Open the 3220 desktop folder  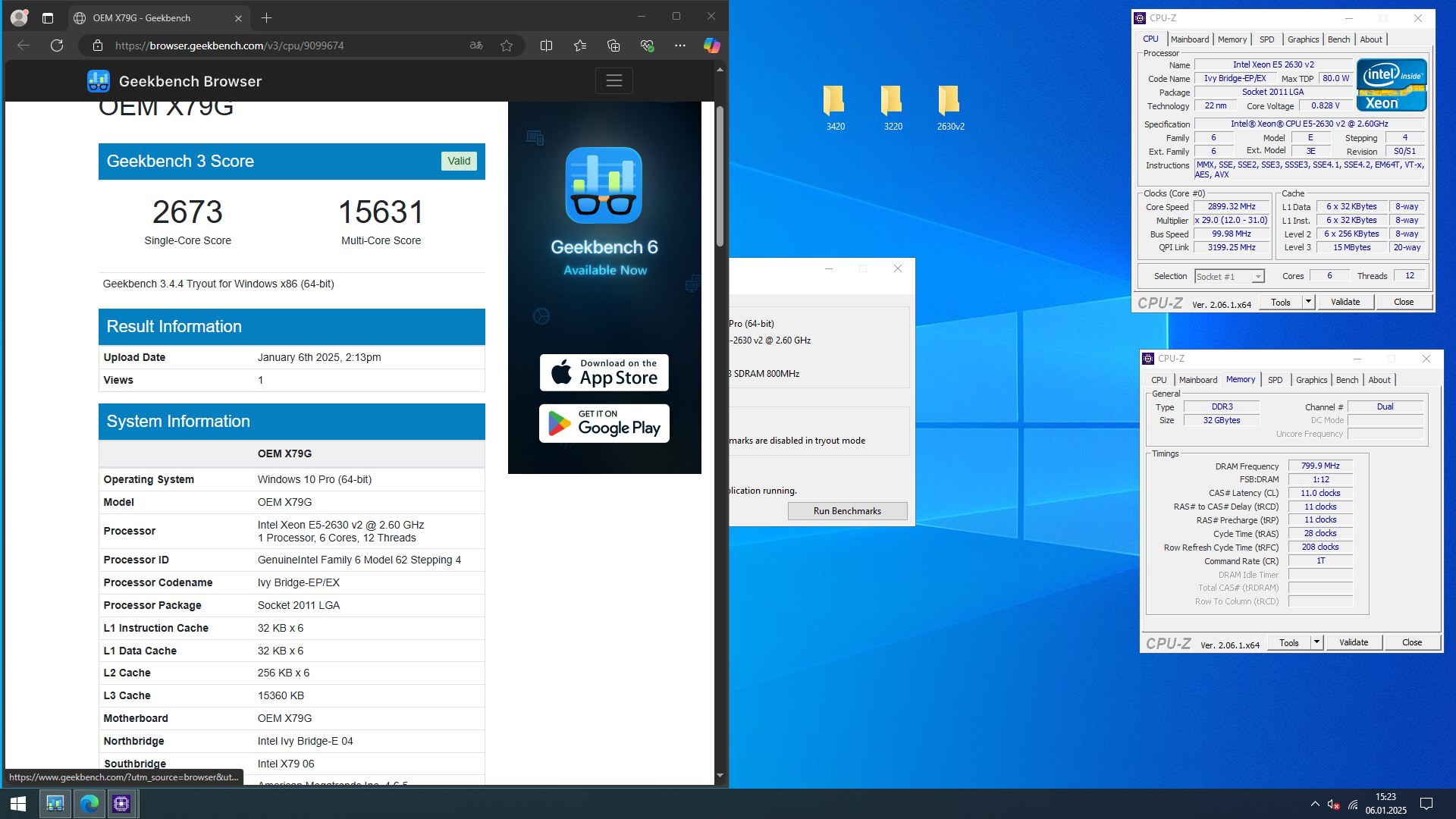(893, 108)
